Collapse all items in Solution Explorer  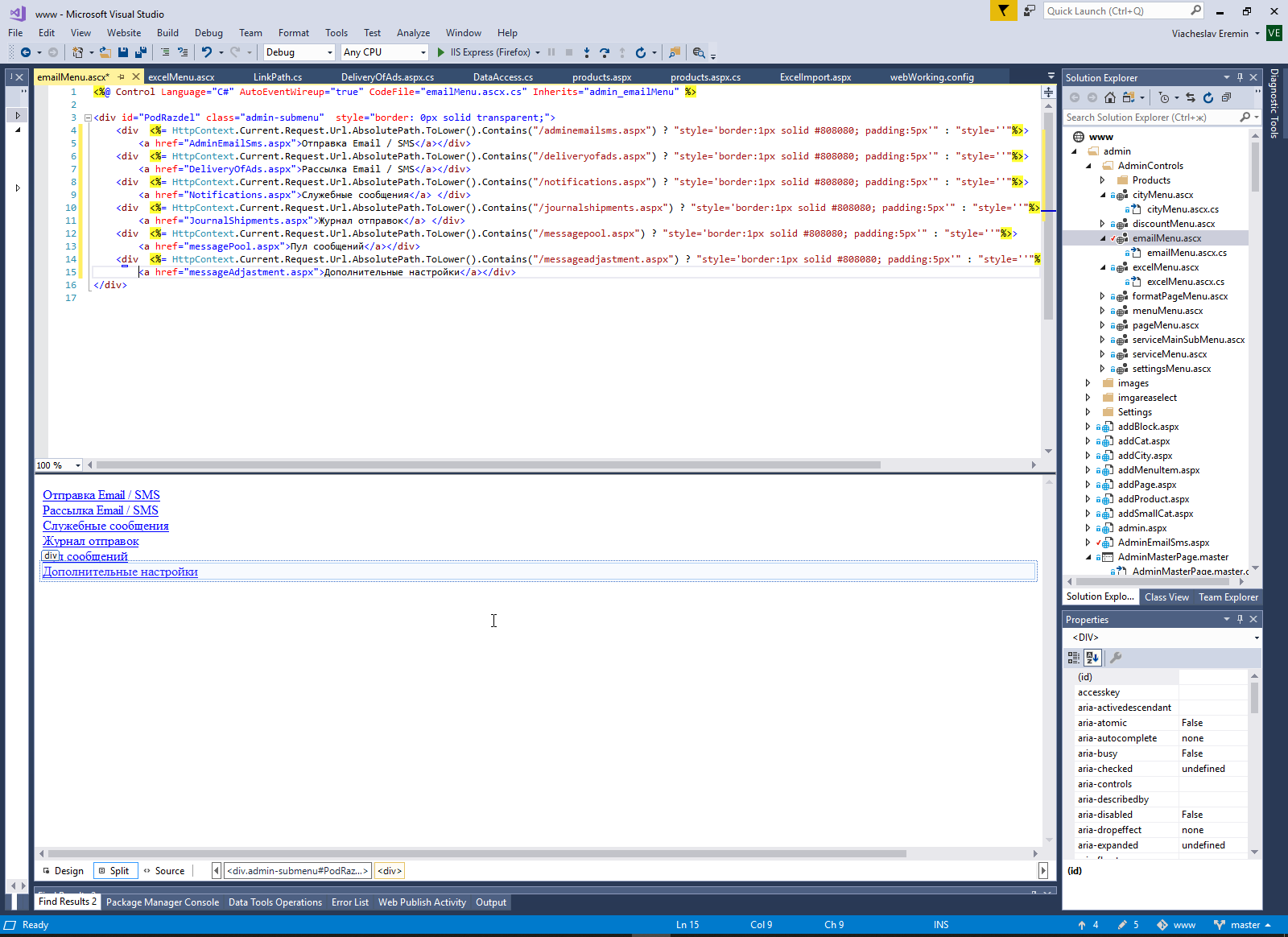pyautogui.click(x=1226, y=97)
